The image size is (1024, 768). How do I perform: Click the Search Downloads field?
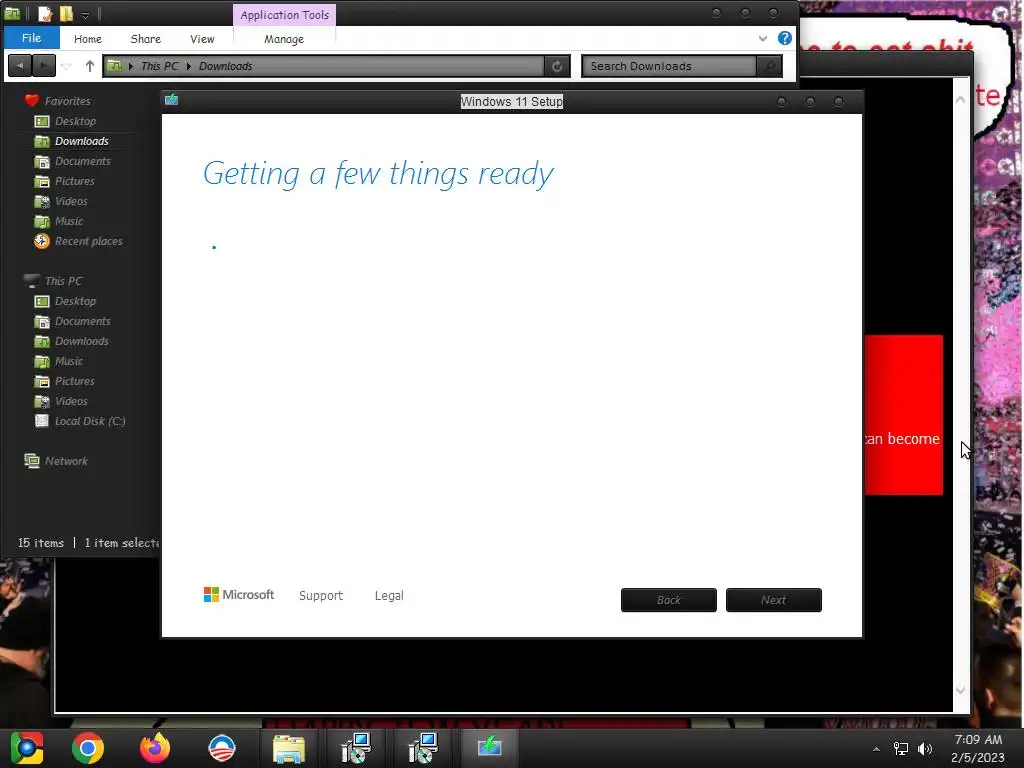[669, 66]
